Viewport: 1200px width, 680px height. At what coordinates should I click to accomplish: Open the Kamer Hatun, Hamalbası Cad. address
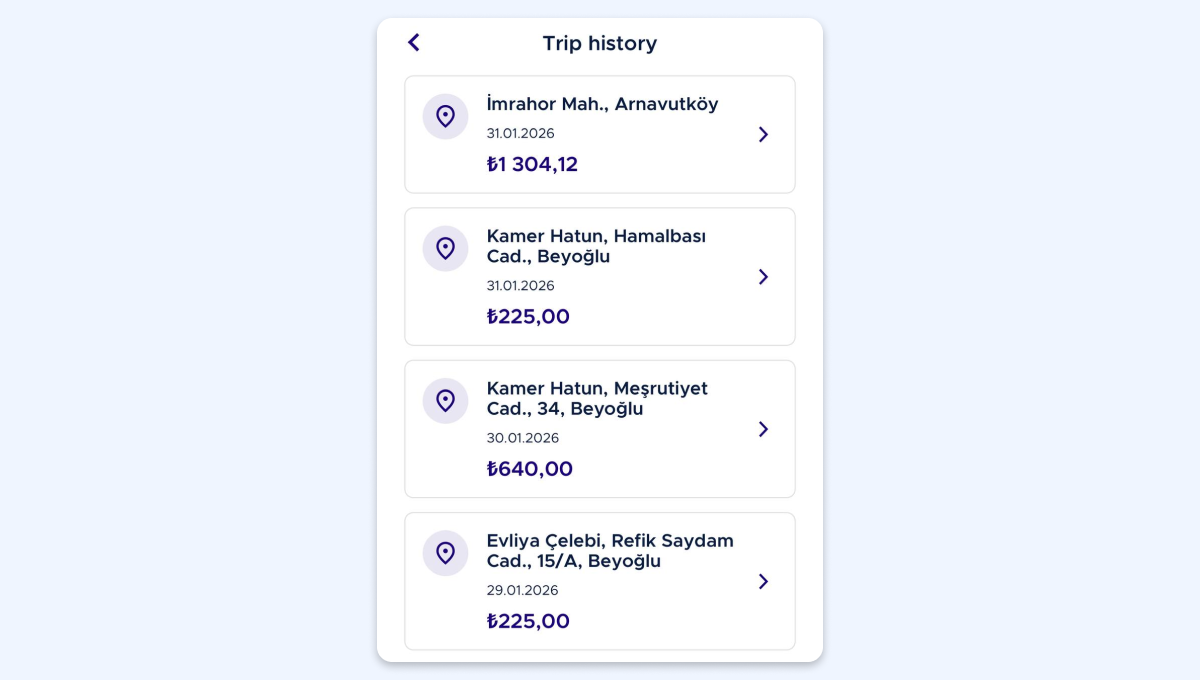pos(596,246)
